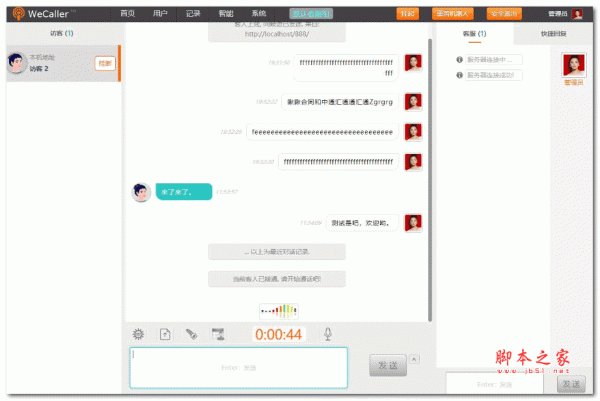Toggle the microphone icon
600x401 pixels.
click(328, 334)
